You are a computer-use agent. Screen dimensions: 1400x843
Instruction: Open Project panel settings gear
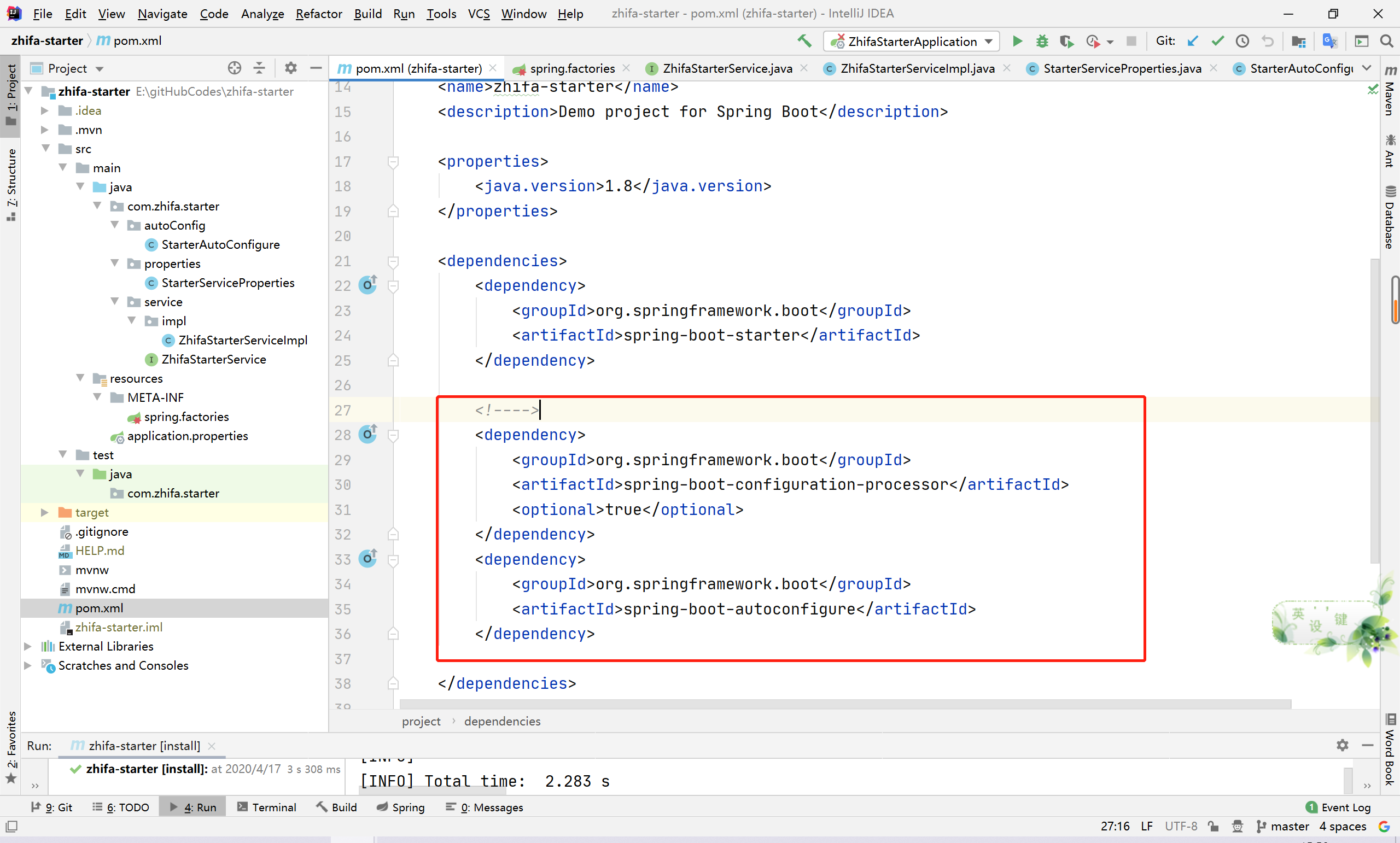coord(290,68)
